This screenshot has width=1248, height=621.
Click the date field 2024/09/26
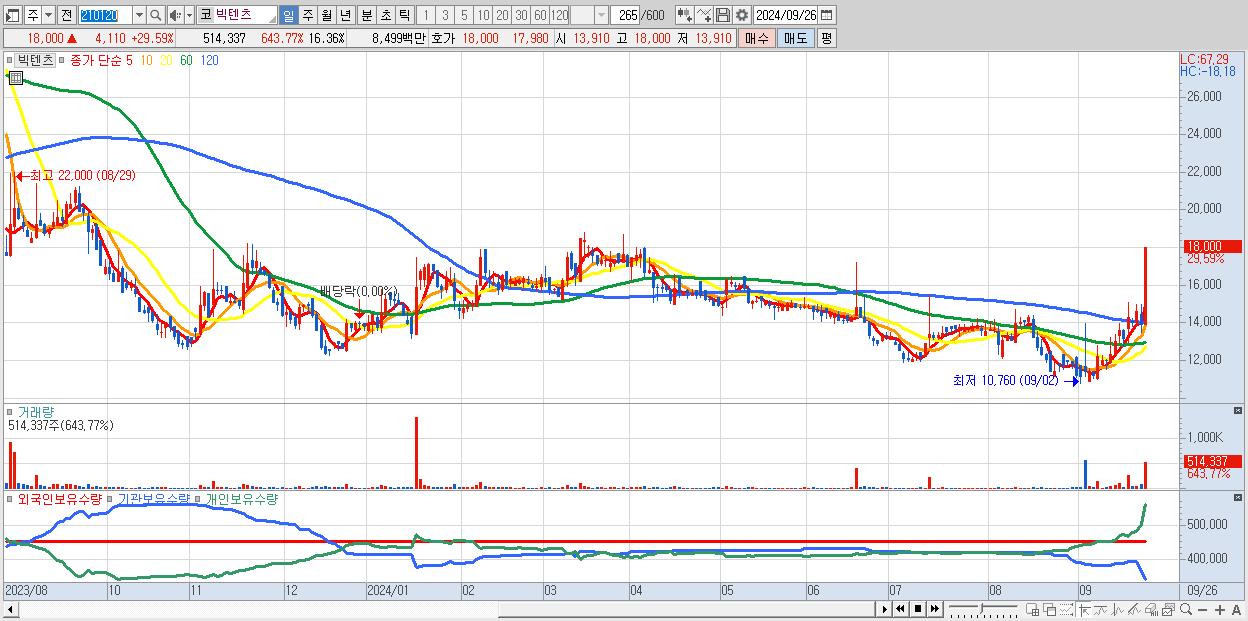point(787,15)
